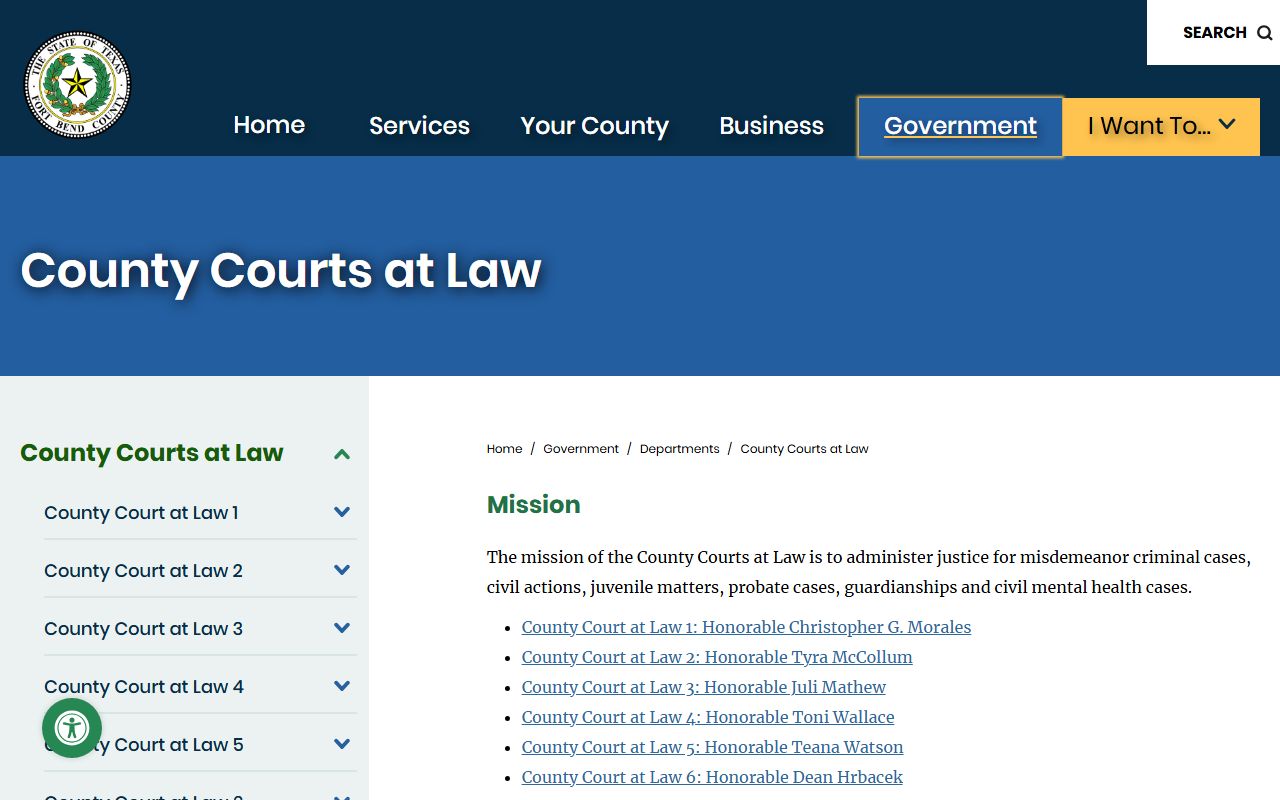Open County Court at Law 2 McCollum link
This screenshot has height=800, width=1280.
717,657
